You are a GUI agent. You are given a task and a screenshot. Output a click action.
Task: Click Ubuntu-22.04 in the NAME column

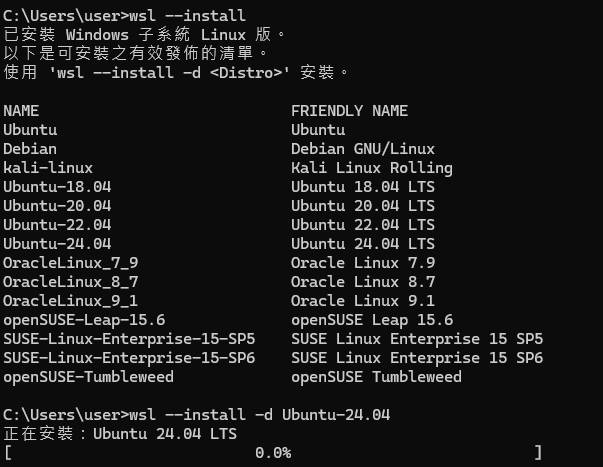(x=57, y=225)
